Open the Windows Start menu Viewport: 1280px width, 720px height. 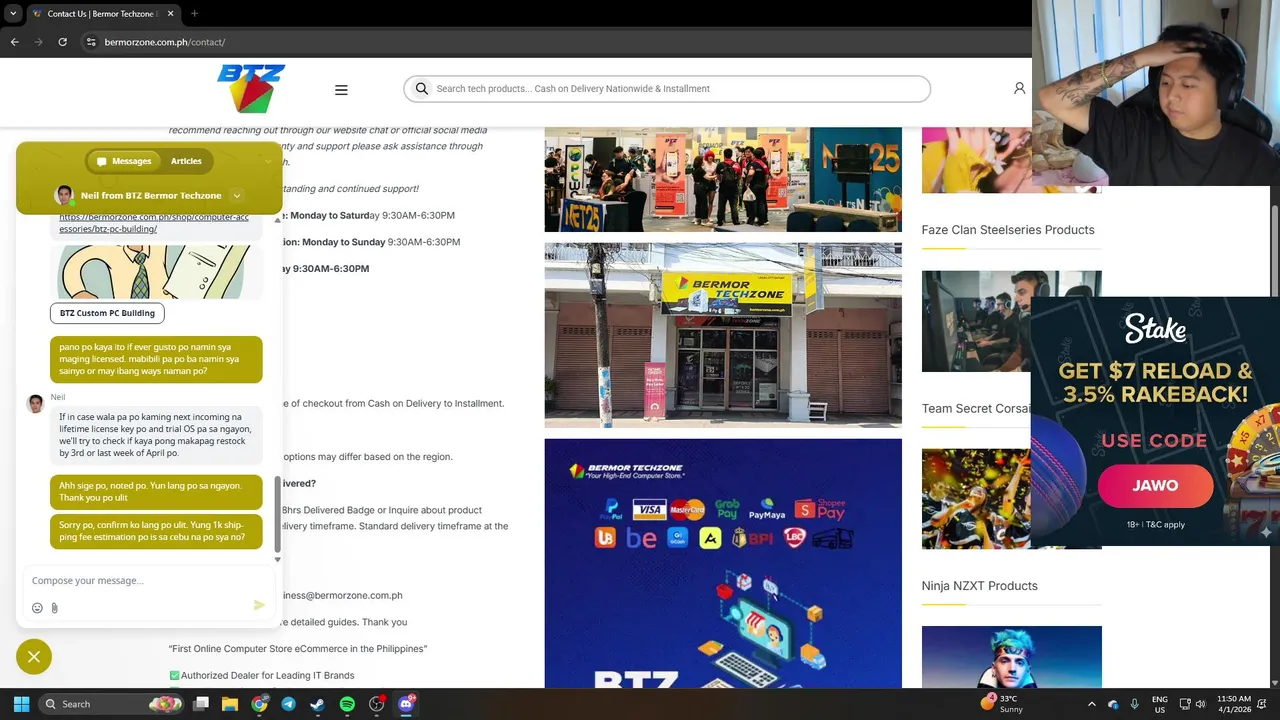21,704
